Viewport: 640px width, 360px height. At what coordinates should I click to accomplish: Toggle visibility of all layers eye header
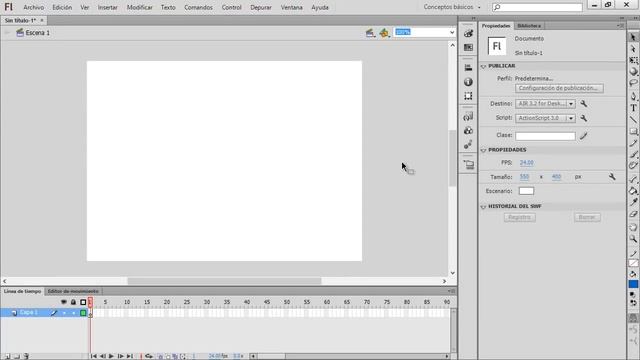[64, 302]
